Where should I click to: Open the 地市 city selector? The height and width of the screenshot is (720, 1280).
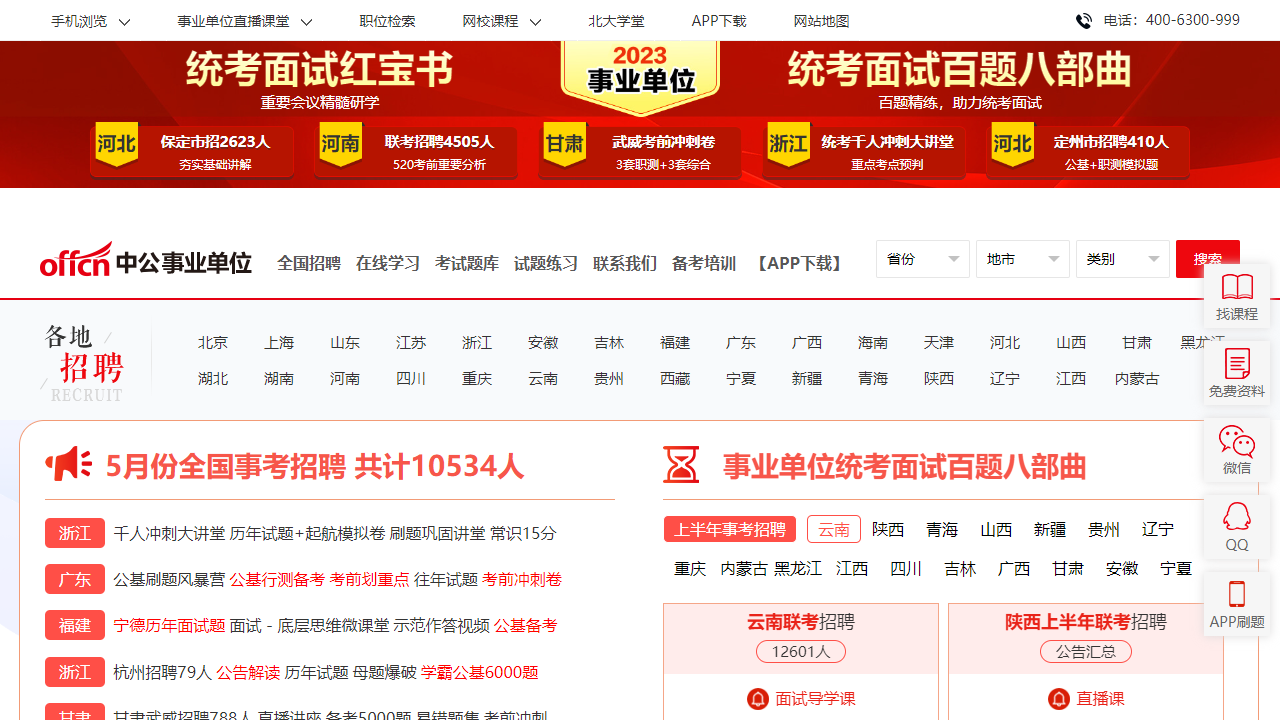(x=1023, y=259)
